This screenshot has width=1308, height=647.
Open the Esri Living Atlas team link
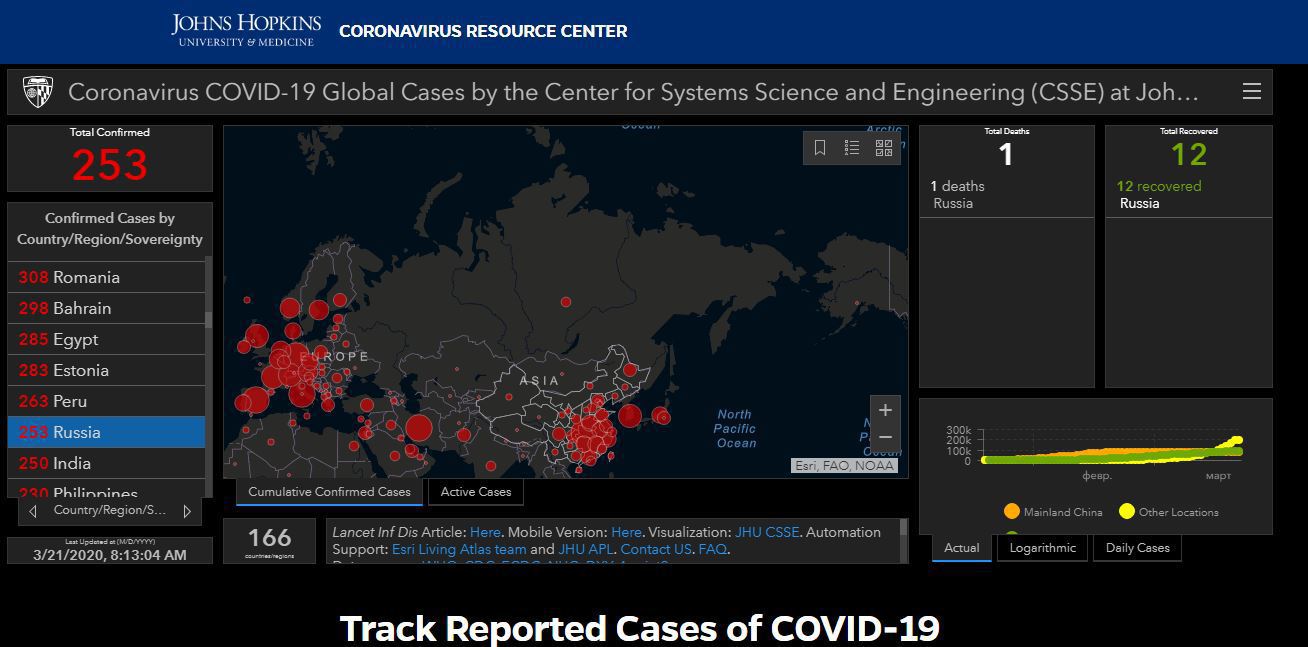458,549
